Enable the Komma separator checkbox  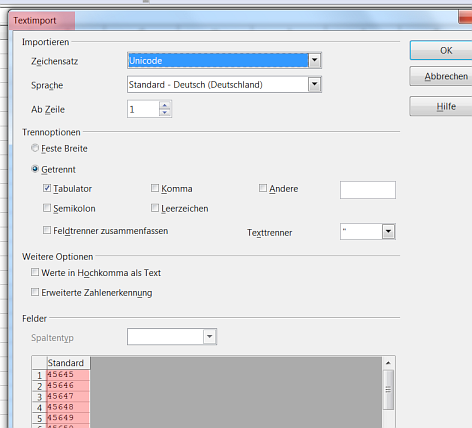155,188
